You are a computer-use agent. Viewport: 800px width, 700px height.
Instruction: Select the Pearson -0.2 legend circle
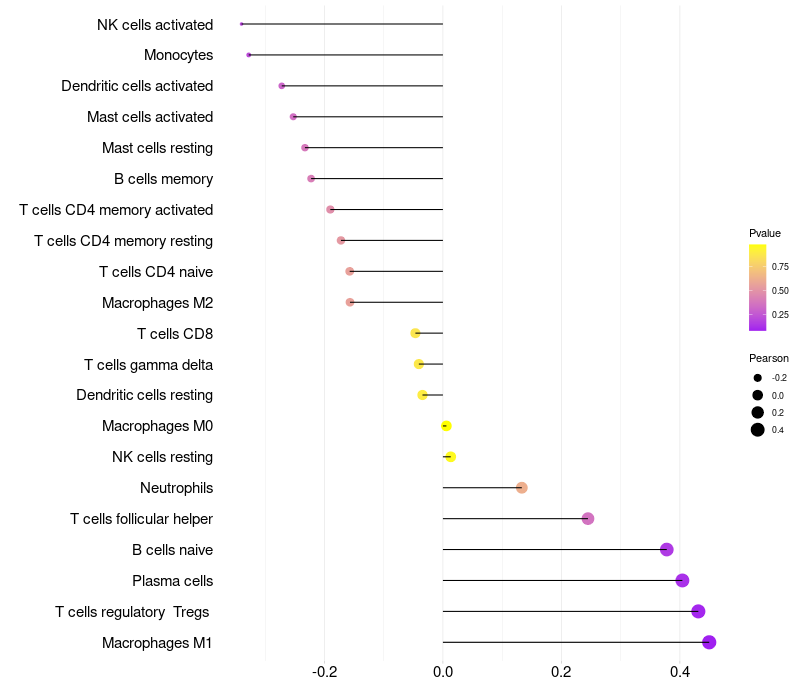pos(758,378)
